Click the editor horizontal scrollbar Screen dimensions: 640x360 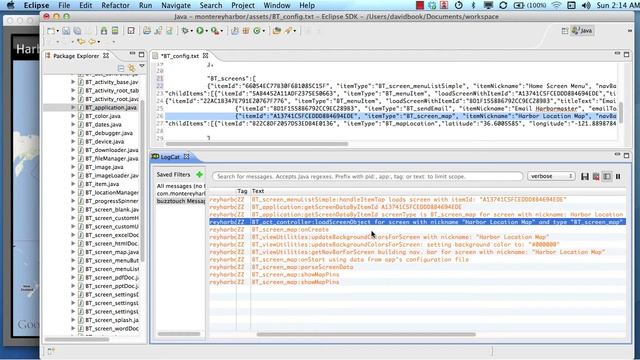(x=257, y=144)
